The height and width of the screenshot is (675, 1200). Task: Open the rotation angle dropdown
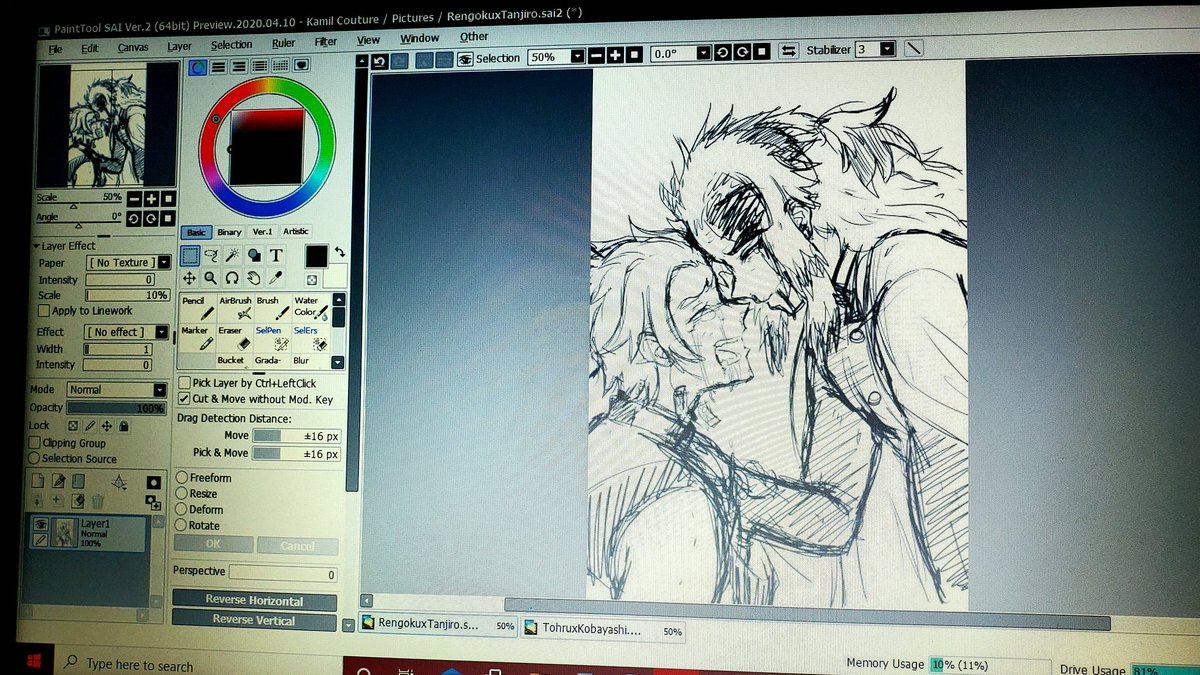tap(703, 53)
